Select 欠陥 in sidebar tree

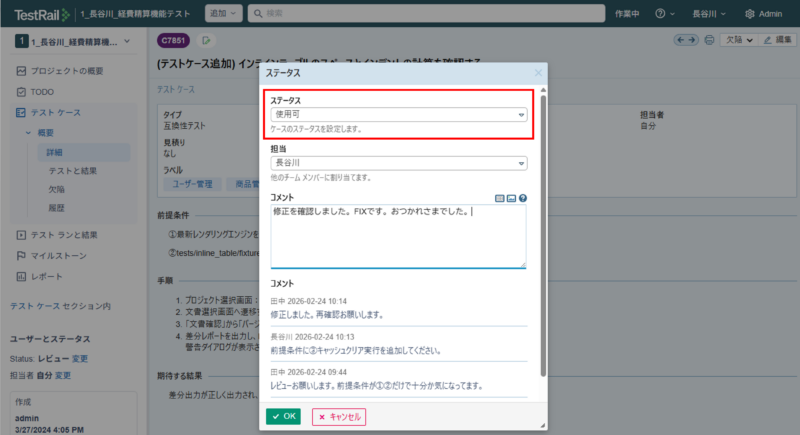coord(56,189)
